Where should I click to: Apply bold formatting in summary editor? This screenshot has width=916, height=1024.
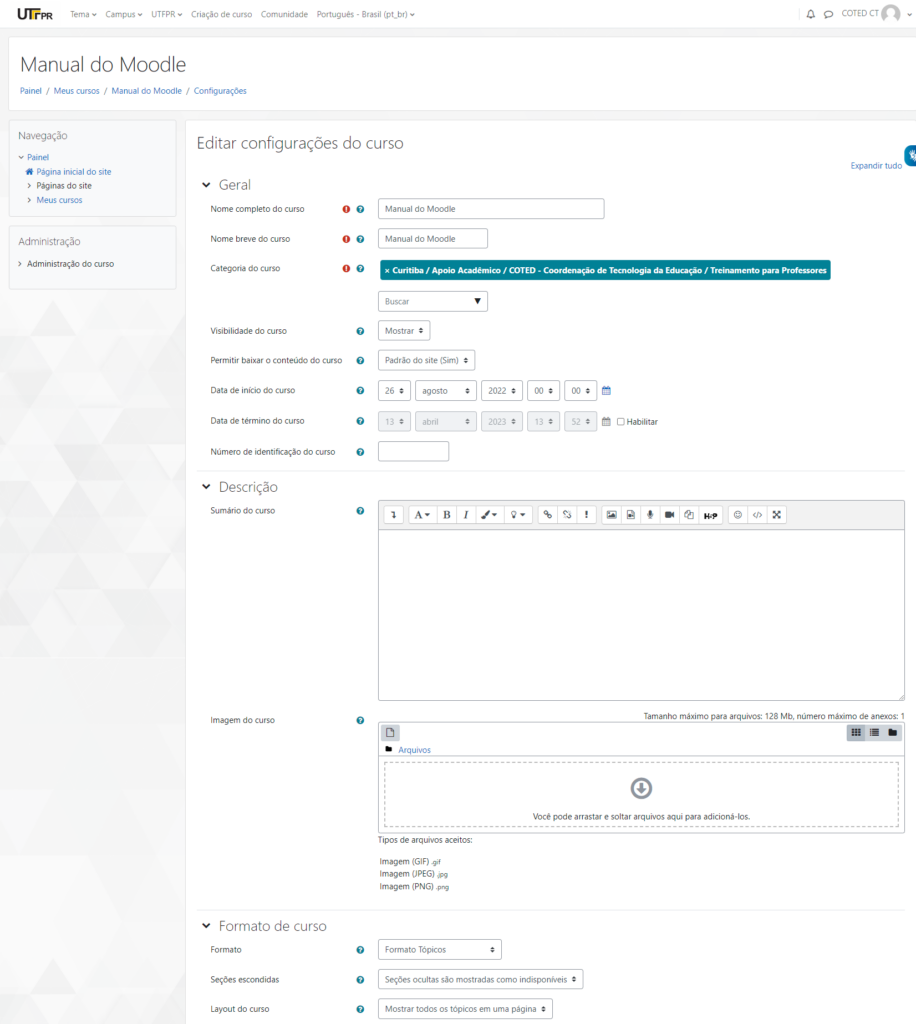point(447,515)
